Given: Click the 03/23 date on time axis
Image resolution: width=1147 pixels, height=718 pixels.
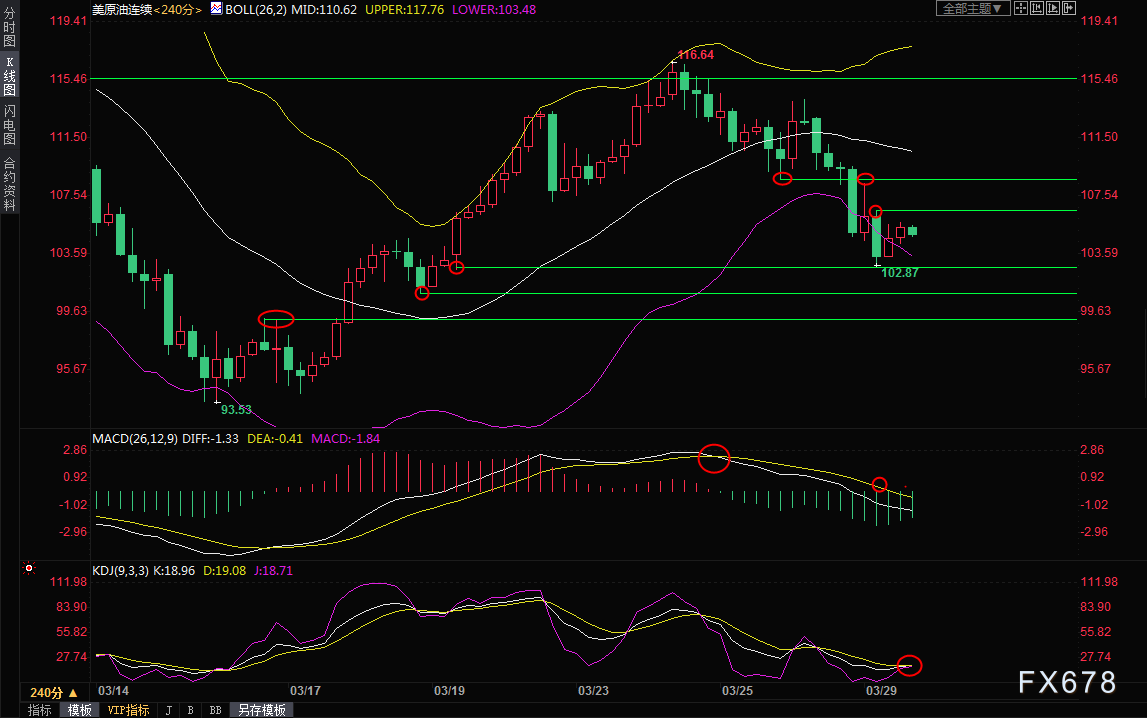Looking at the screenshot, I should pos(593,691).
